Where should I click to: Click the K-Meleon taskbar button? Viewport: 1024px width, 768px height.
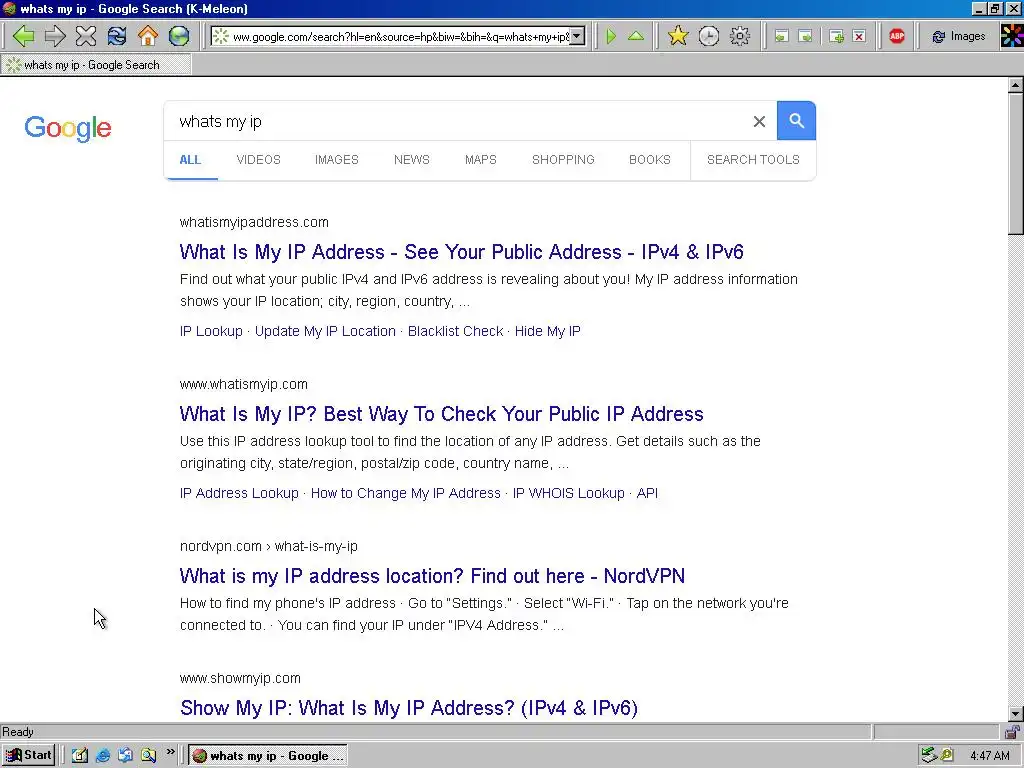[268, 756]
